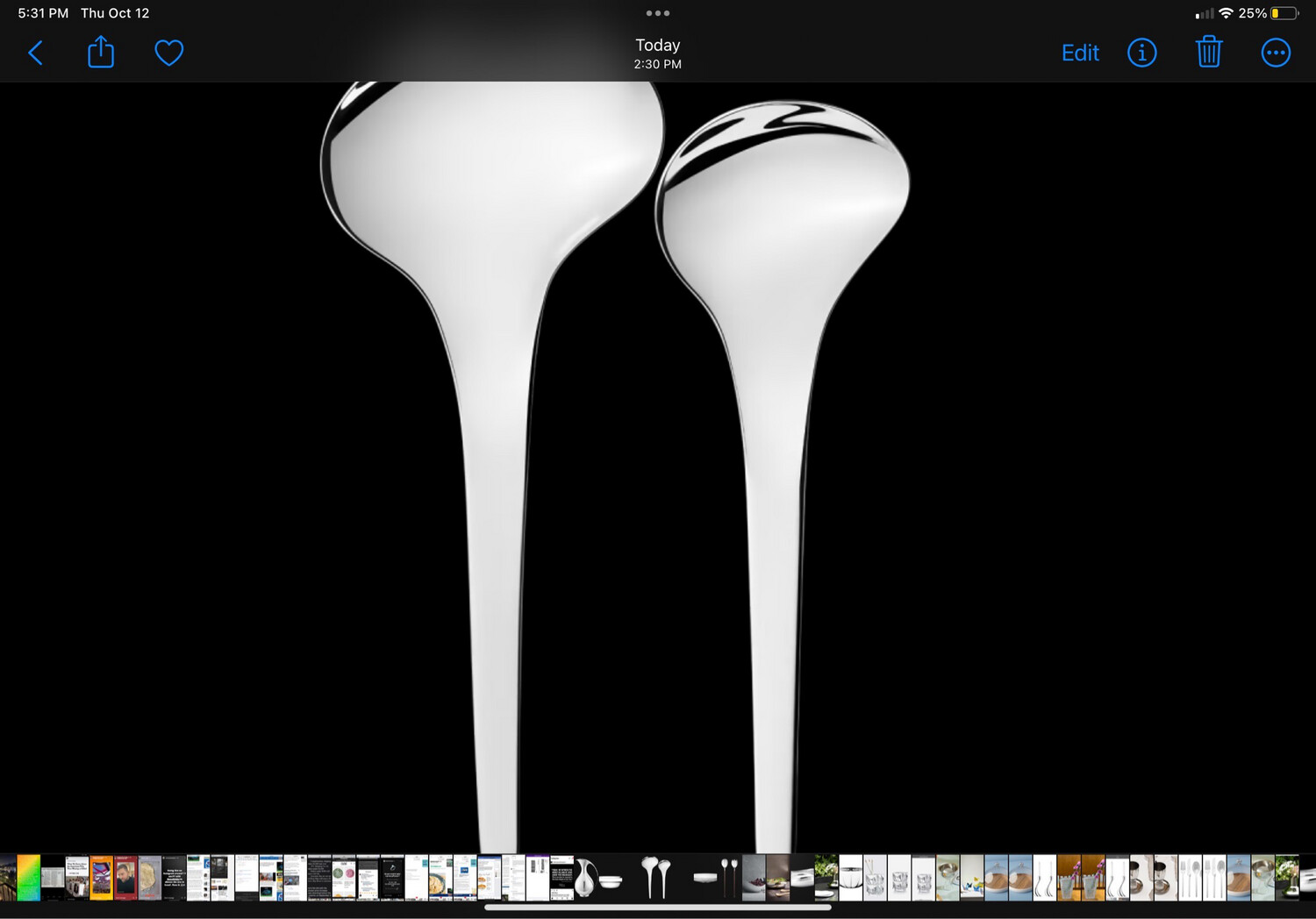Open the share sheet icon
Viewport: 1316px width, 919px height.
point(101,52)
